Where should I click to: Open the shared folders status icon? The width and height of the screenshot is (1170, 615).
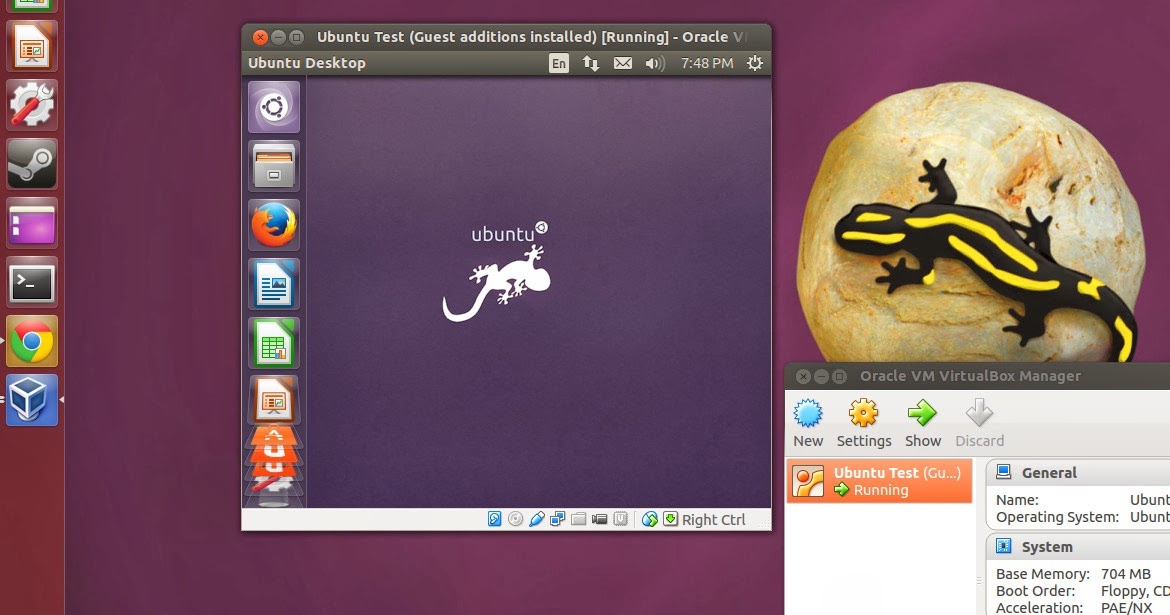[579, 519]
